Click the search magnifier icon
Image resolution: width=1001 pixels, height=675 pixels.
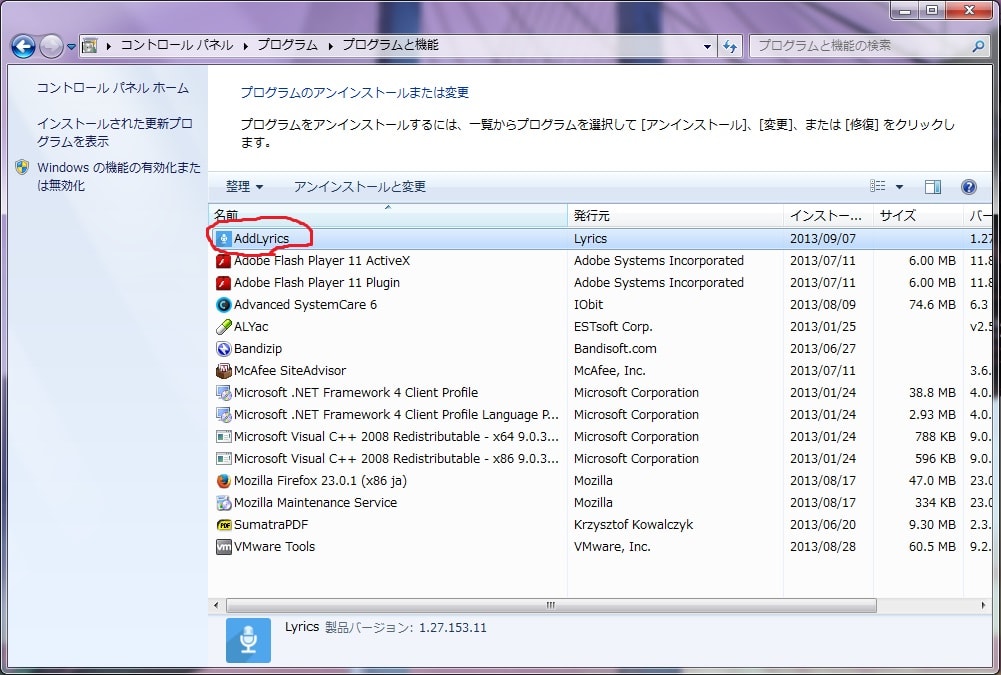click(x=978, y=46)
